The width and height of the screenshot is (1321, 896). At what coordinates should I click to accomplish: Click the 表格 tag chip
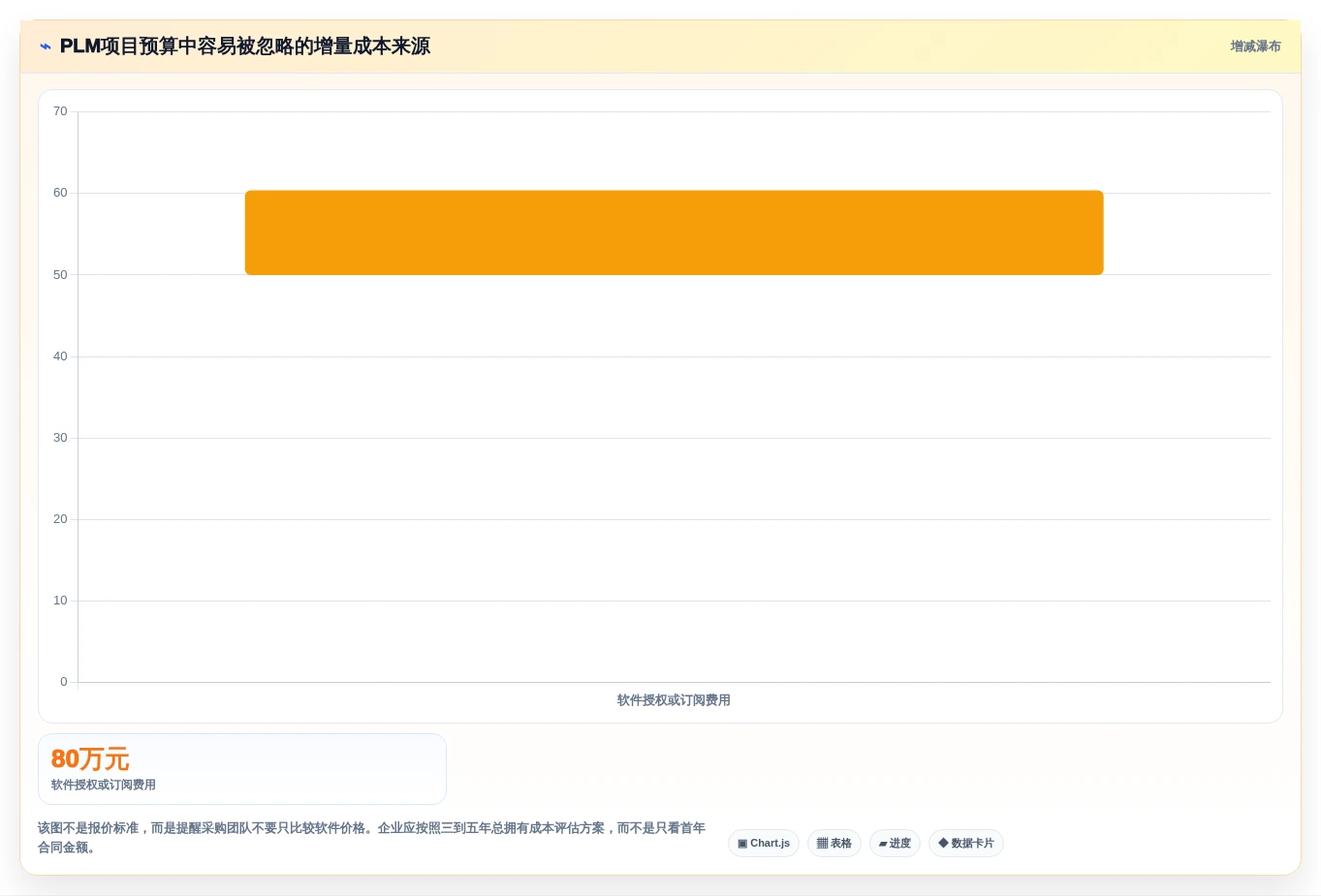tap(834, 843)
